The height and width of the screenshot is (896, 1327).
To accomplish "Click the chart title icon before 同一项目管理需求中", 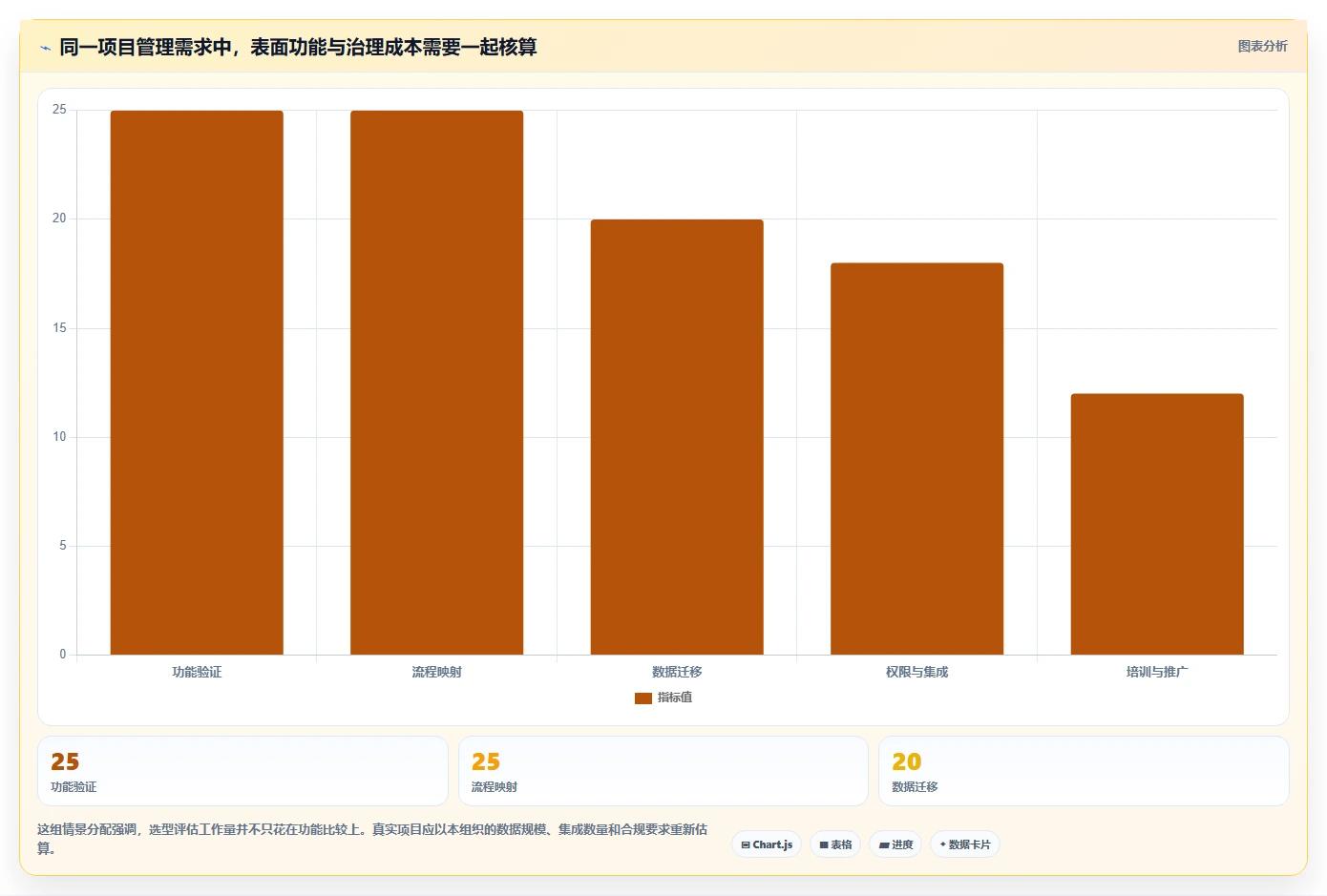I will point(45,48).
